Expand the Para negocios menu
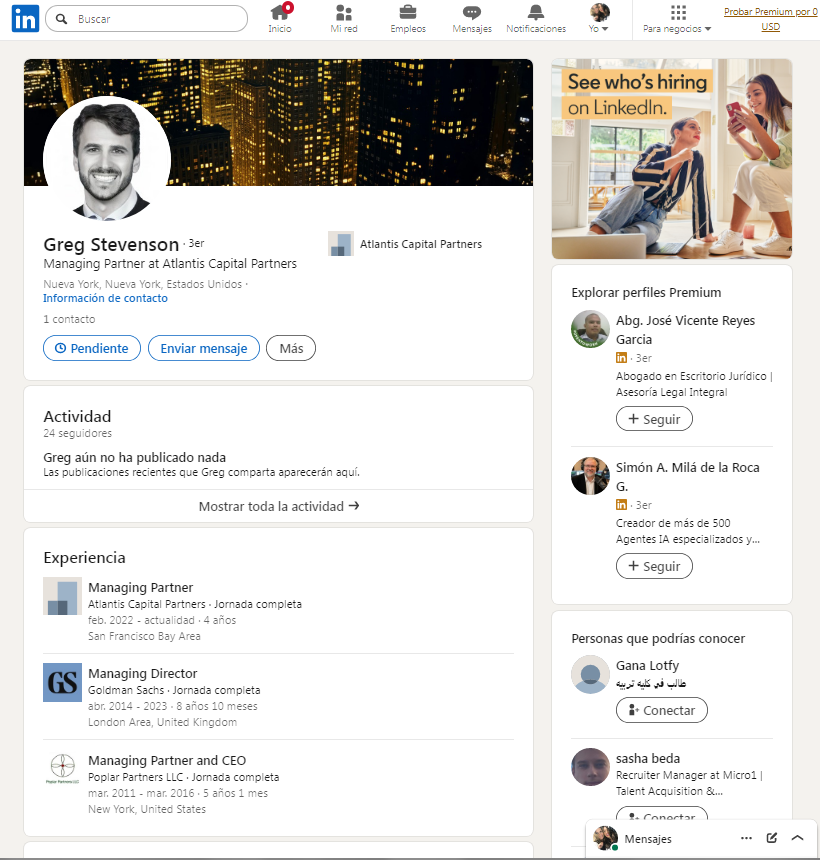Screen dimensions: 820x860 tap(677, 19)
